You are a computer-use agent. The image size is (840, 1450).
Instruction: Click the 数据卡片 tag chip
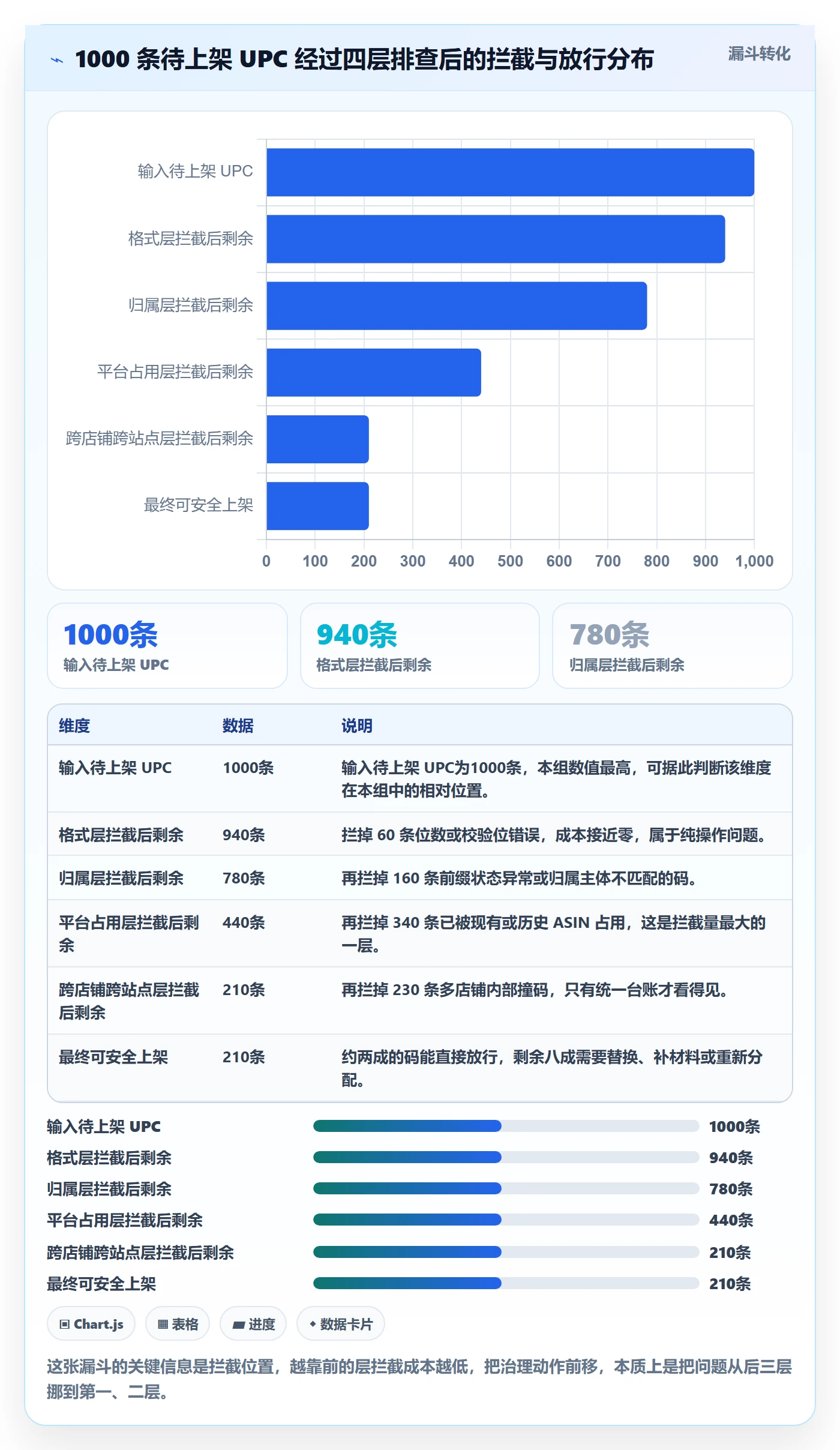(x=341, y=1323)
